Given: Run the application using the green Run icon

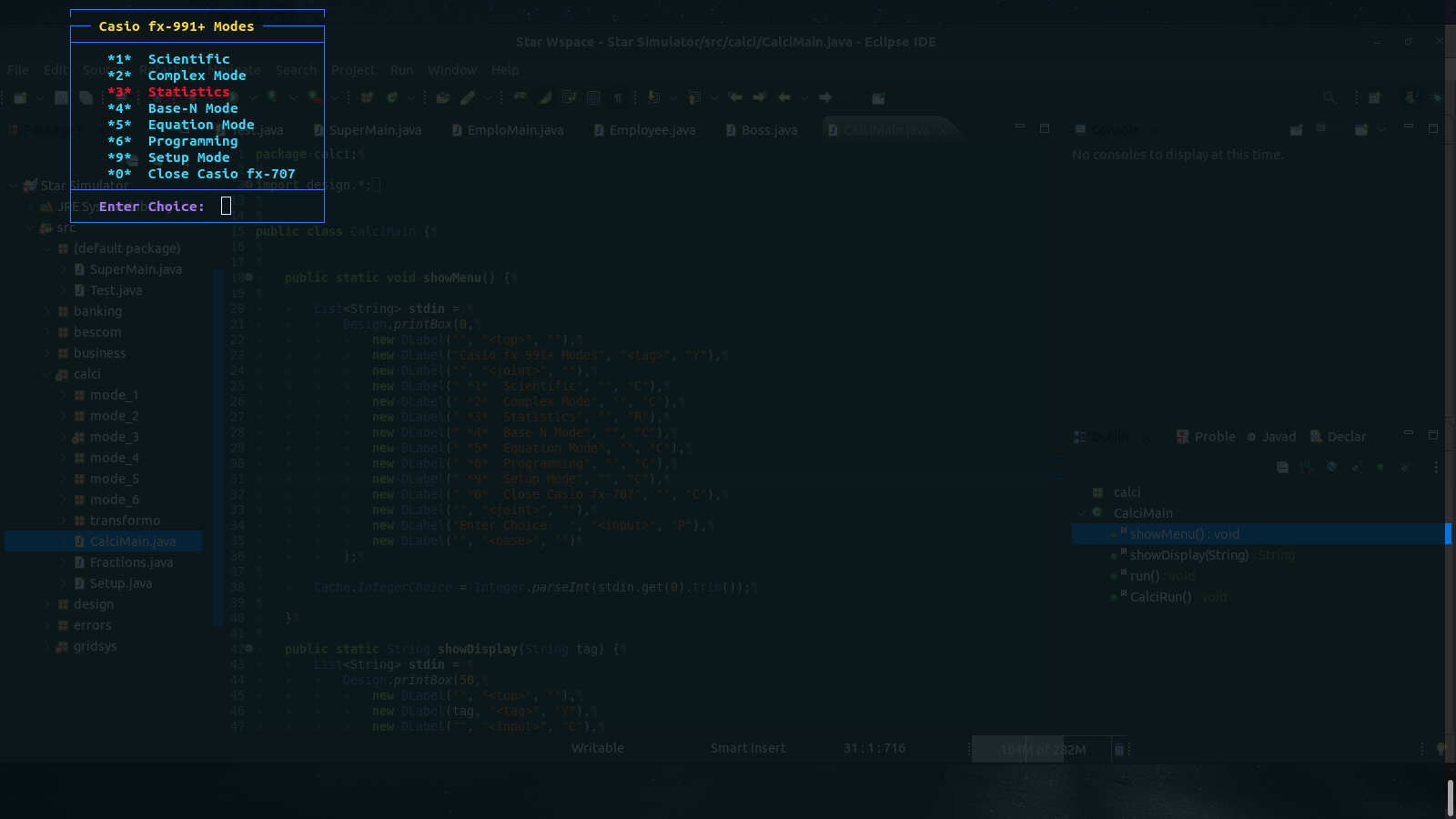Looking at the screenshot, I should pyautogui.click(x=234, y=97).
